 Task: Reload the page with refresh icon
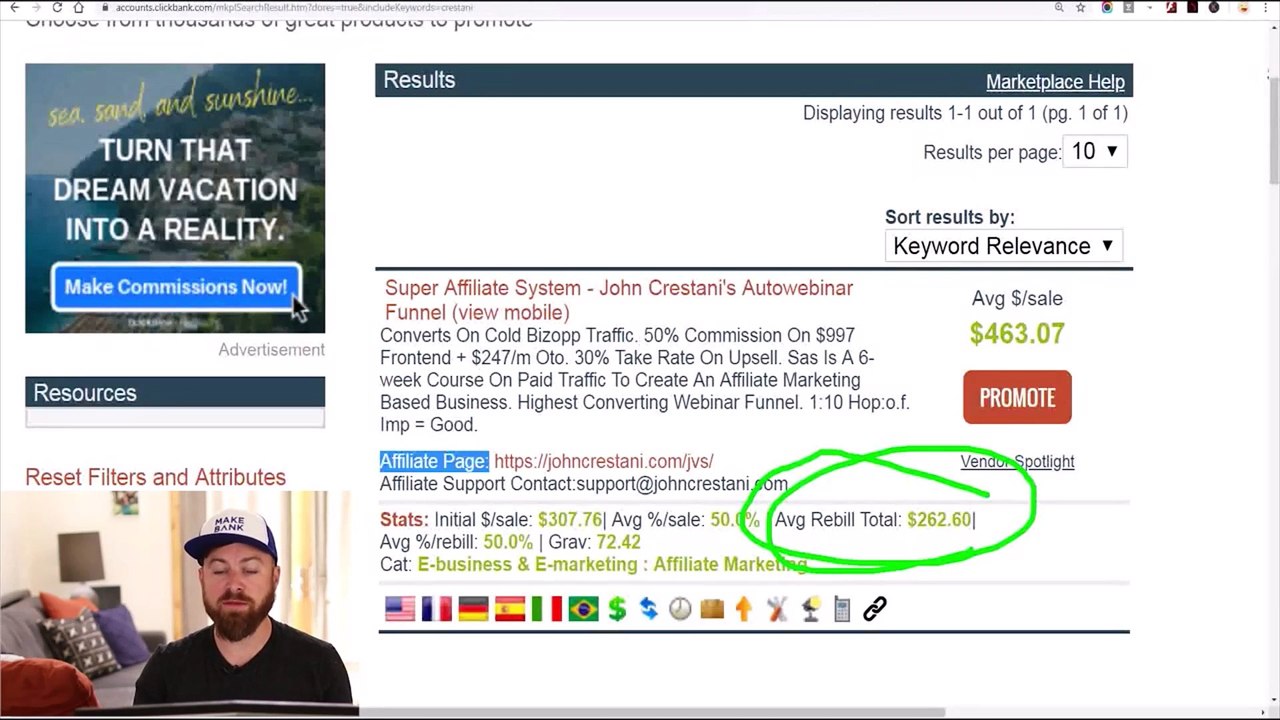tap(58, 7)
